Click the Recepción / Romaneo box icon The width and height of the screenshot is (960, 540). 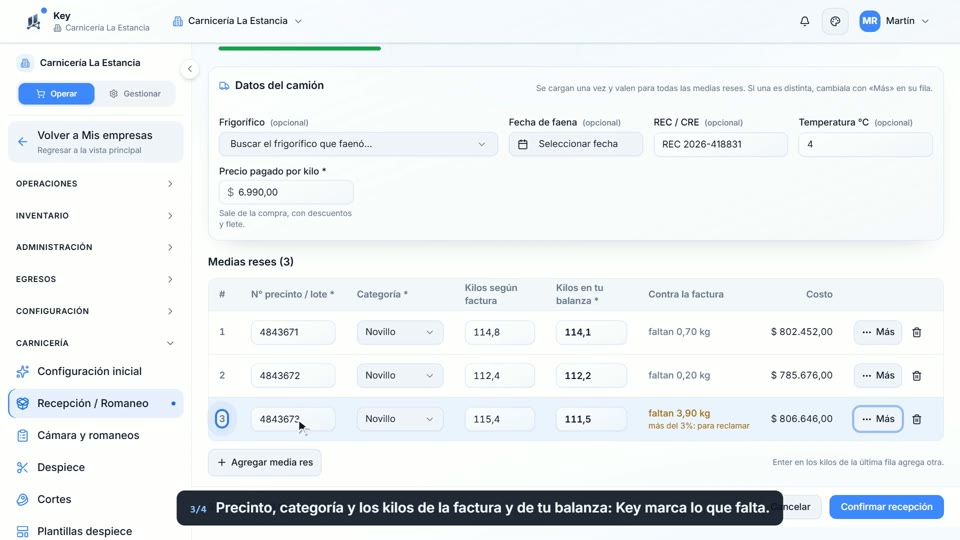click(23, 403)
